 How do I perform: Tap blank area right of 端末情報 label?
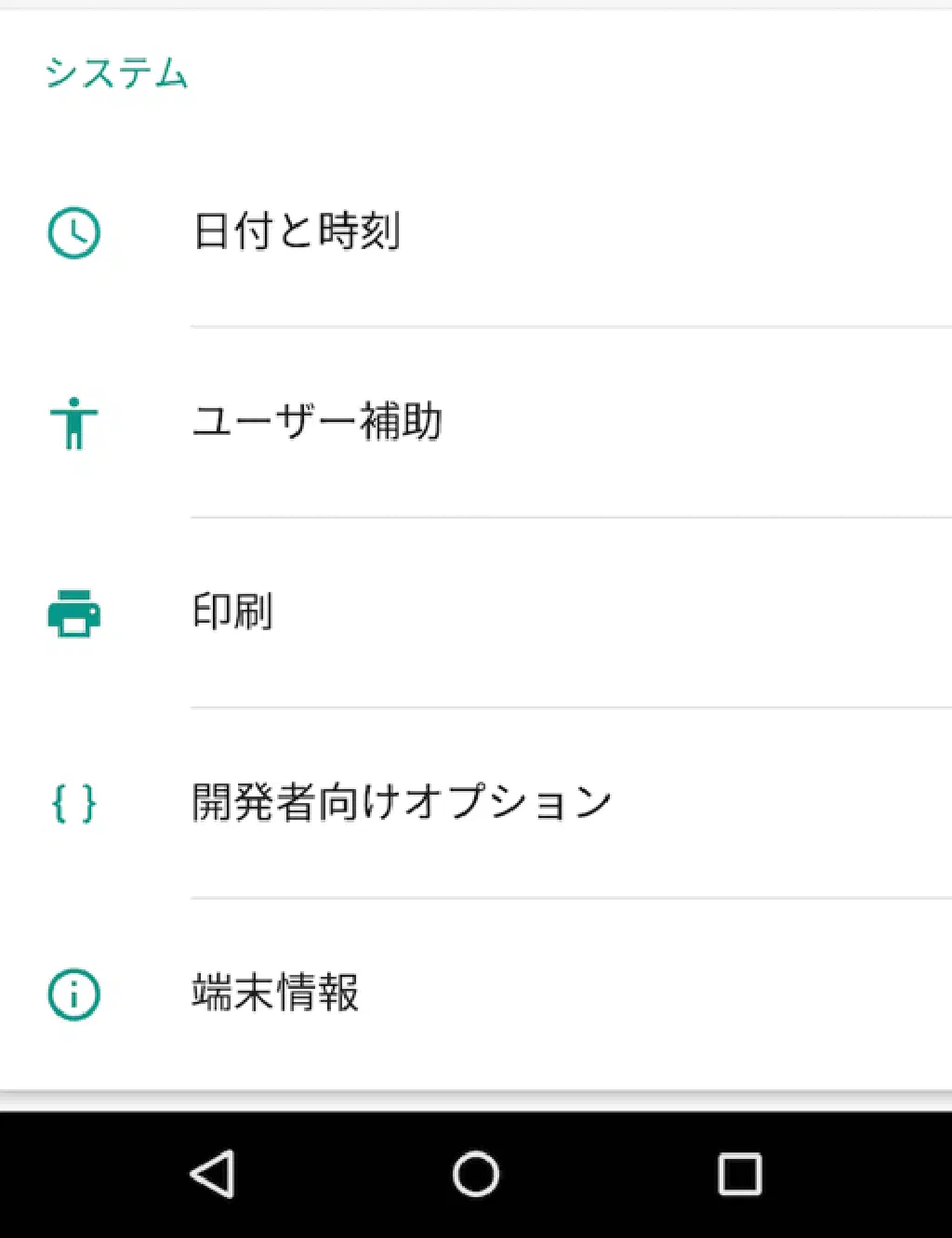coord(651,994)
